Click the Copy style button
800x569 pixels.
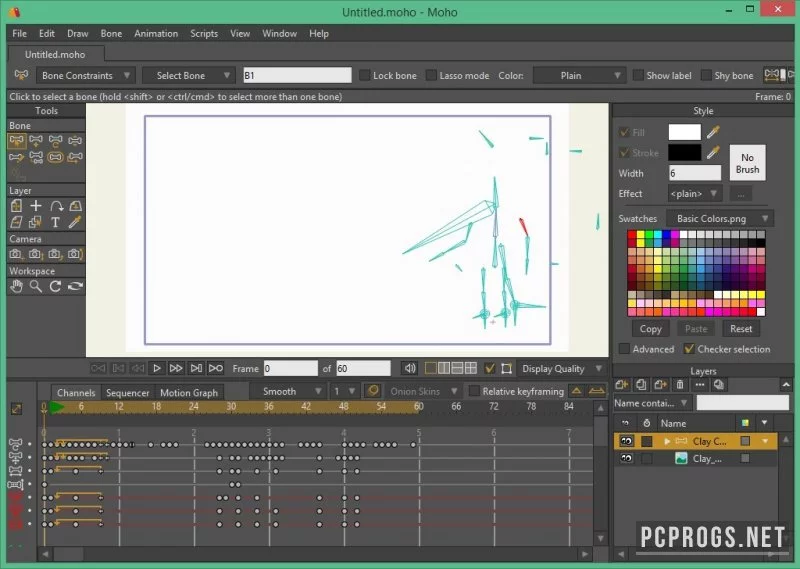(x=651, y=329)
